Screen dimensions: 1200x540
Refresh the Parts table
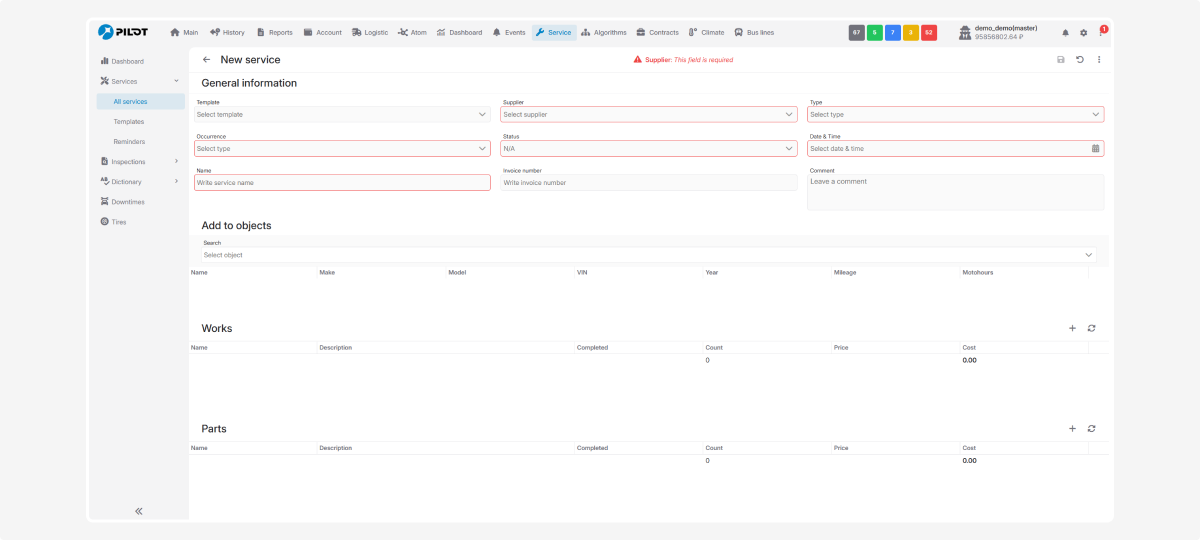tap(1092, 428)
